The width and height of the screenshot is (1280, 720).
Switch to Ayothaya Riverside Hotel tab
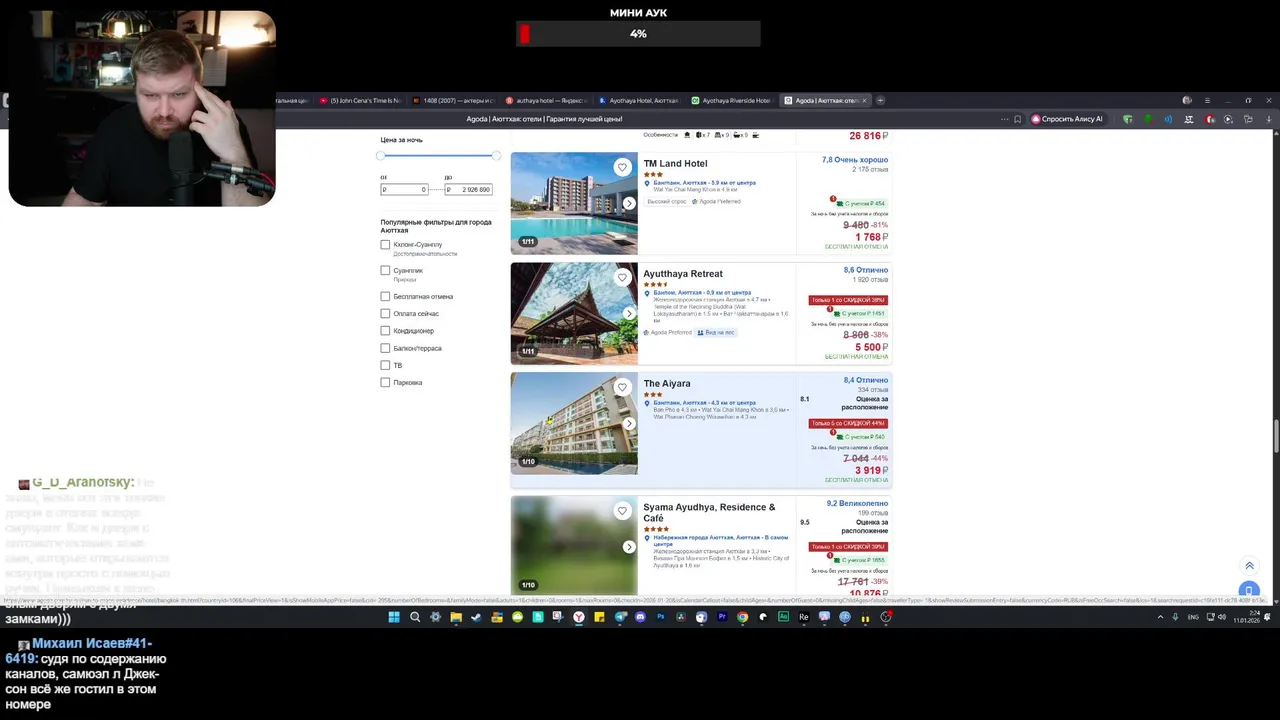[733, 100]
